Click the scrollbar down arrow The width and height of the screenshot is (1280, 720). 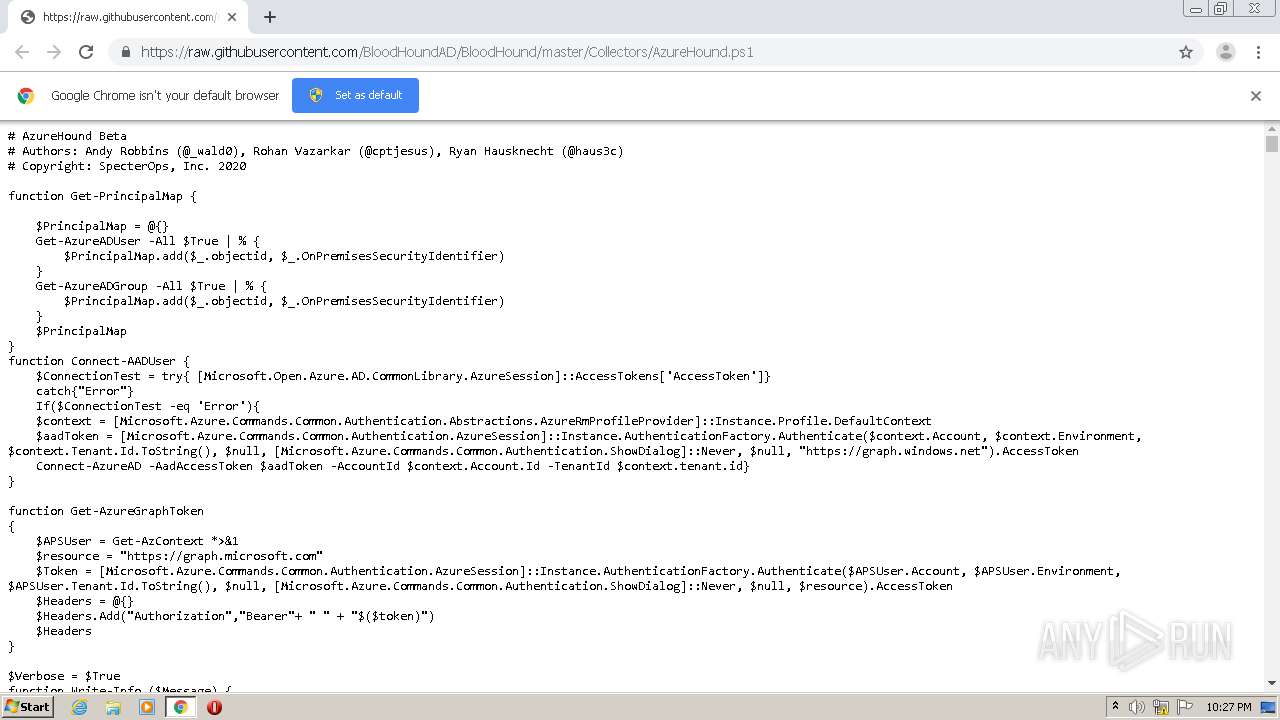point(1272,683)
